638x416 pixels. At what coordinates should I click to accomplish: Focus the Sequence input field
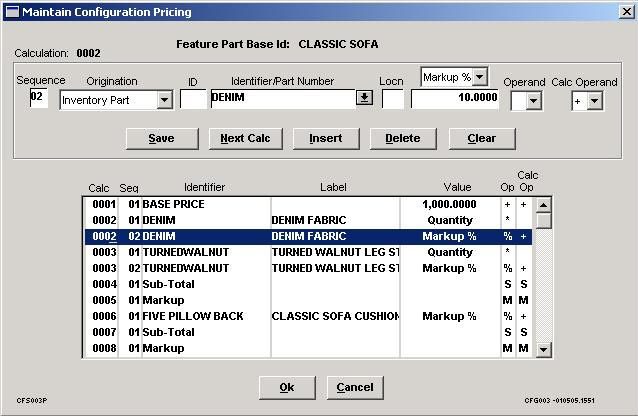click(39, 98)
